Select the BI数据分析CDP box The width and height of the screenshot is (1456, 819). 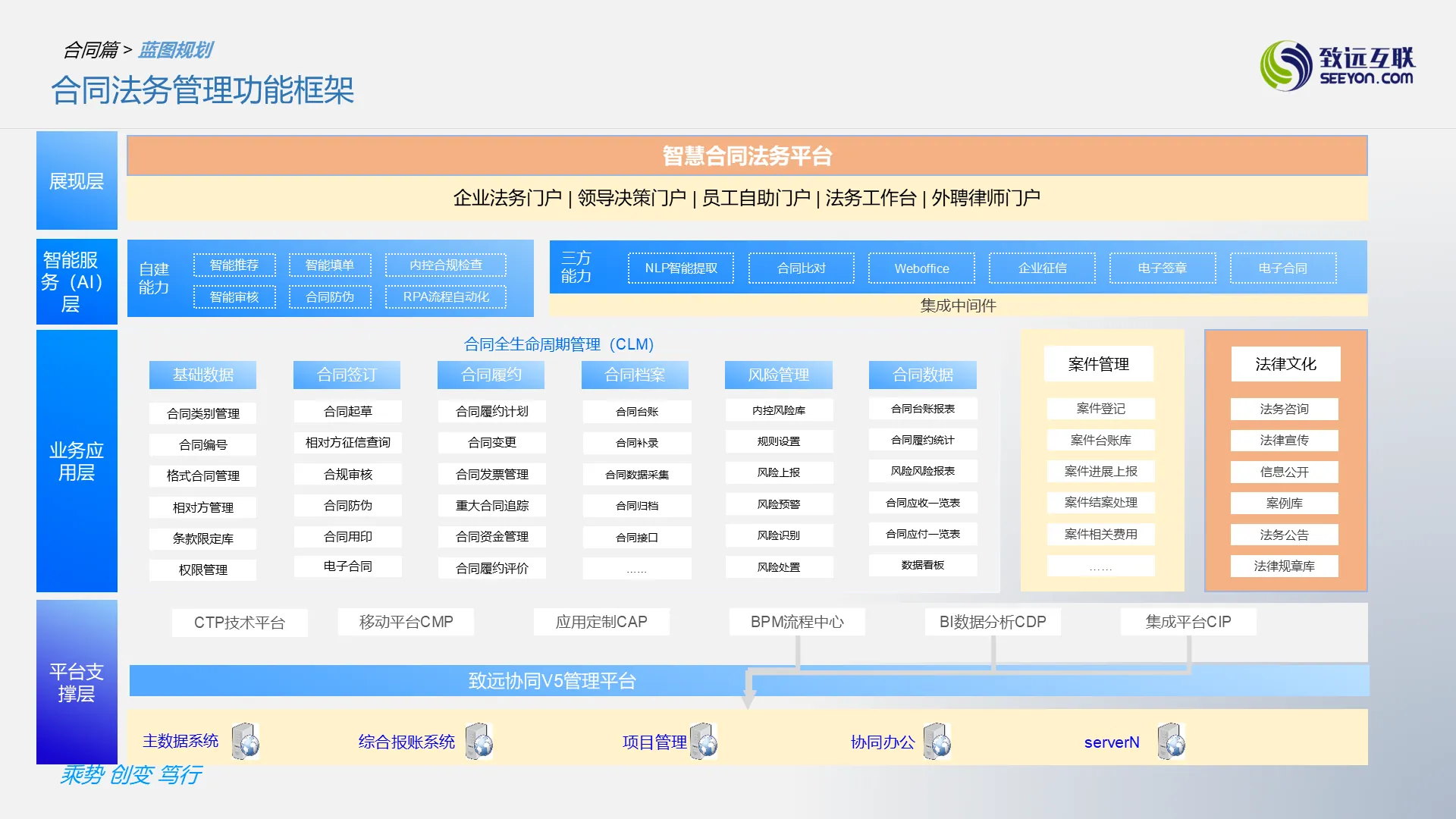[993, 622]
